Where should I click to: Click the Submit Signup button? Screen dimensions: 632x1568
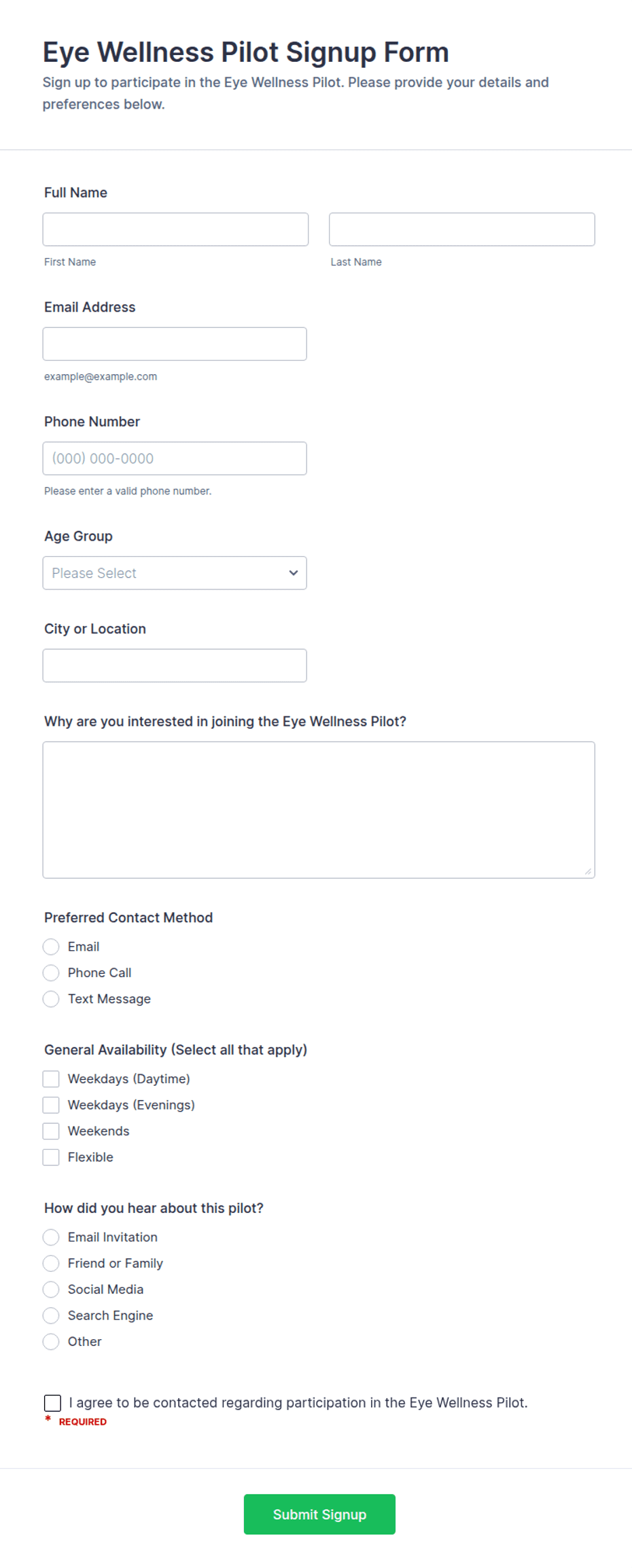319,1514
